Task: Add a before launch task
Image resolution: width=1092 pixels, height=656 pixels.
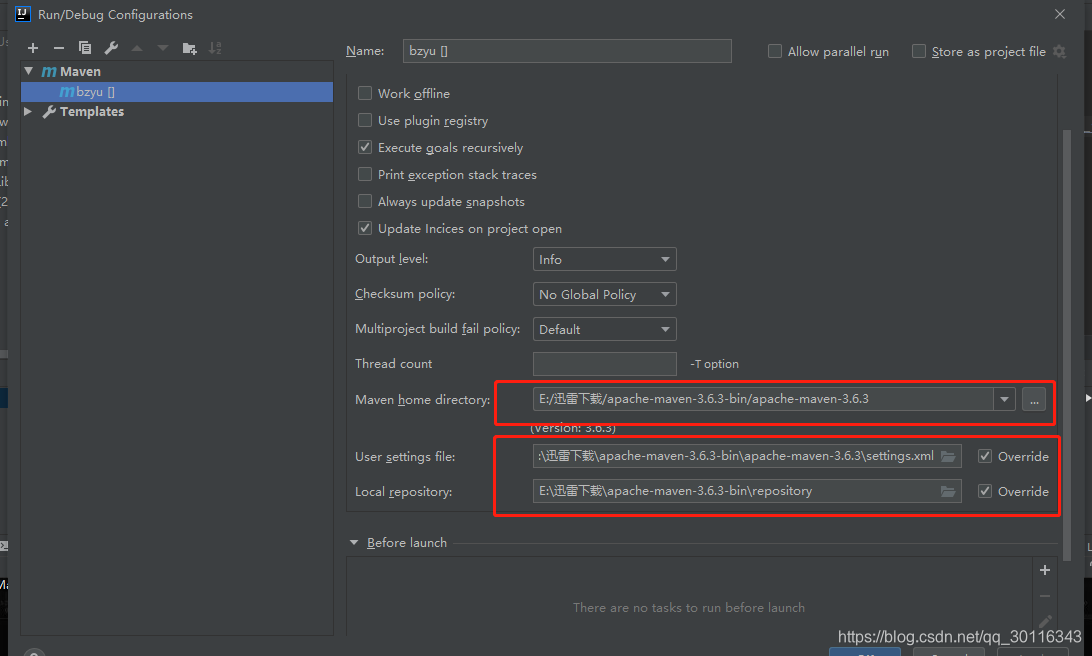Action: (x=1045, y=570)
